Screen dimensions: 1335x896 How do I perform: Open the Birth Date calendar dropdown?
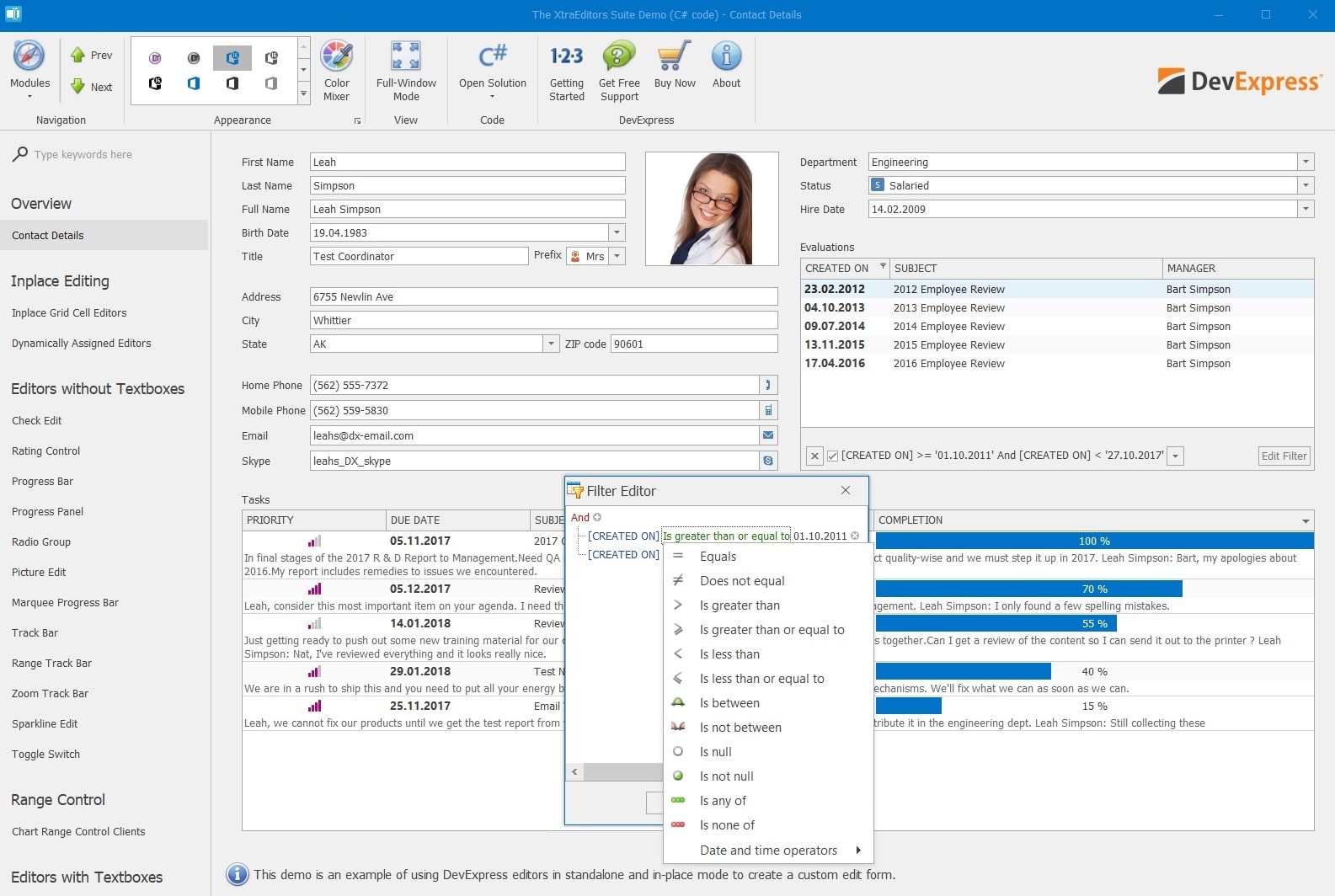click(617, 232)
